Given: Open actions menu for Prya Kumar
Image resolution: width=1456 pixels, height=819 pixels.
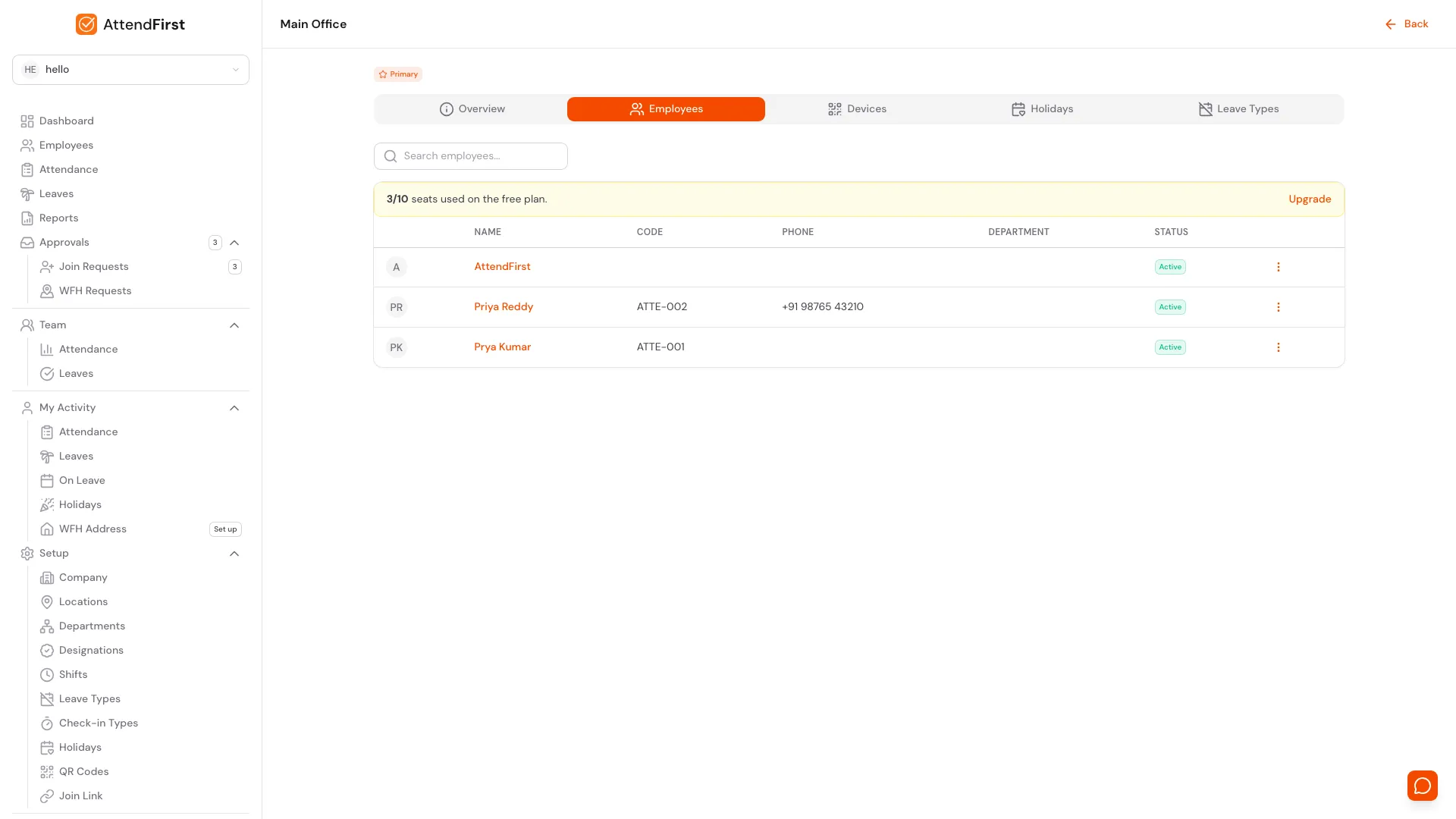Looking at the screenshot, I should tap(1278, 347).
